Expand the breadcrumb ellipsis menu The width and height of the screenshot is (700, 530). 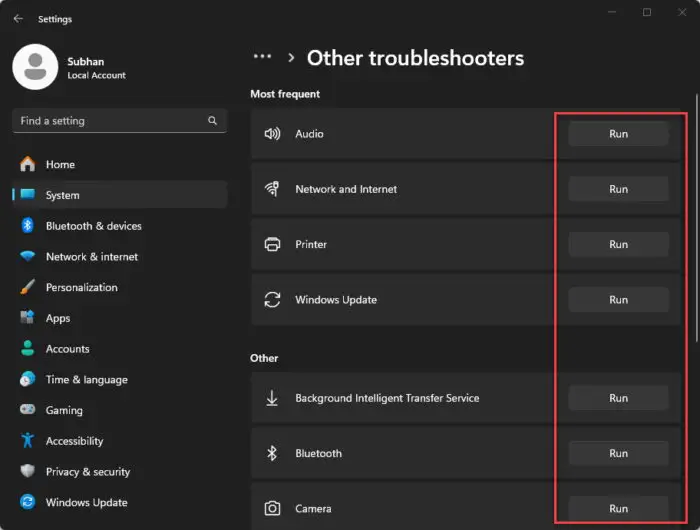[262, 56]
